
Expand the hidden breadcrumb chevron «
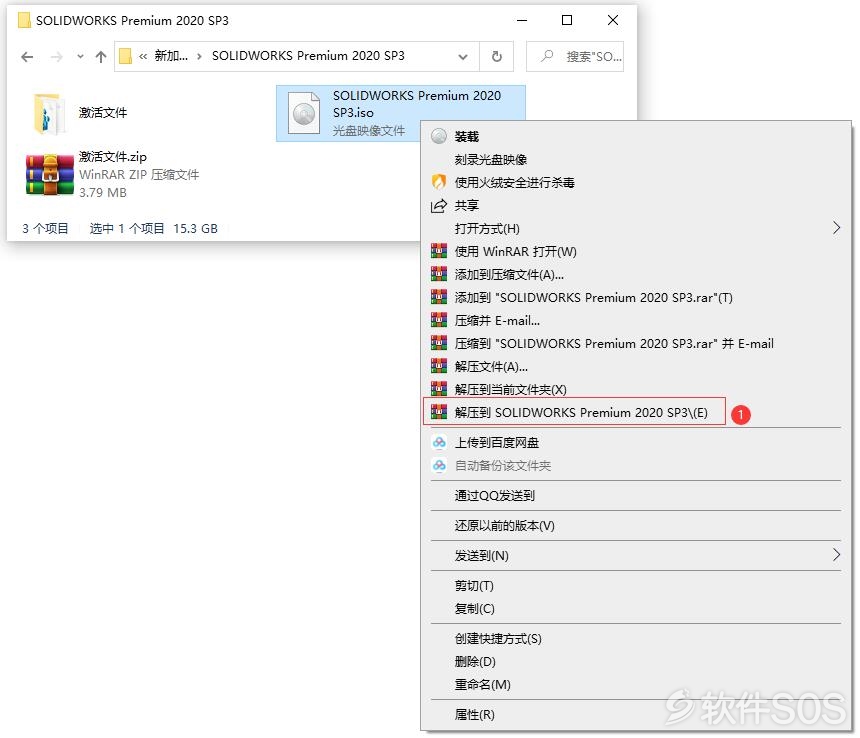point(143,56)
